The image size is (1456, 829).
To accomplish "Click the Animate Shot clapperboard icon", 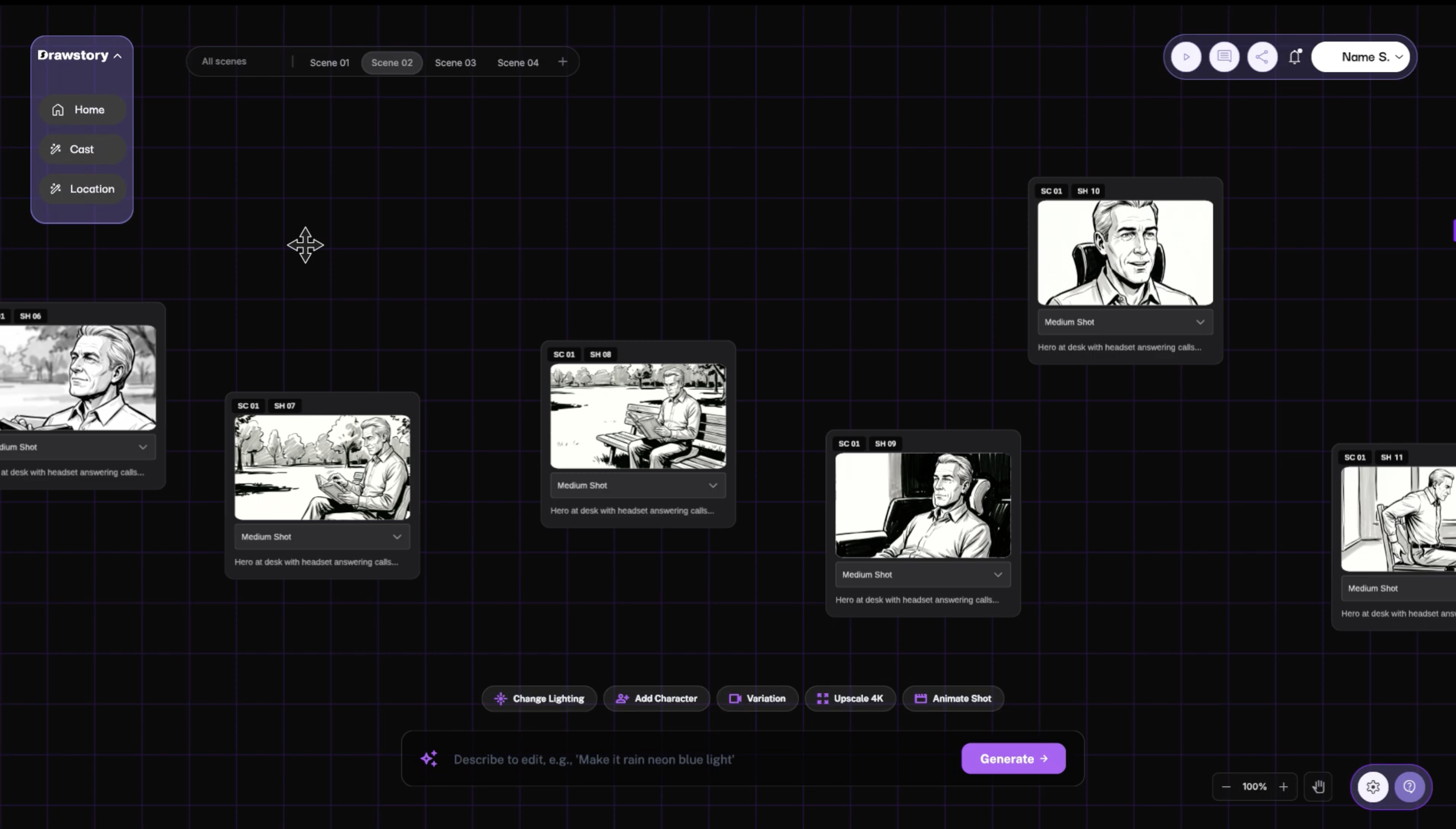I will pyautogui.click(x=921, y=698).
